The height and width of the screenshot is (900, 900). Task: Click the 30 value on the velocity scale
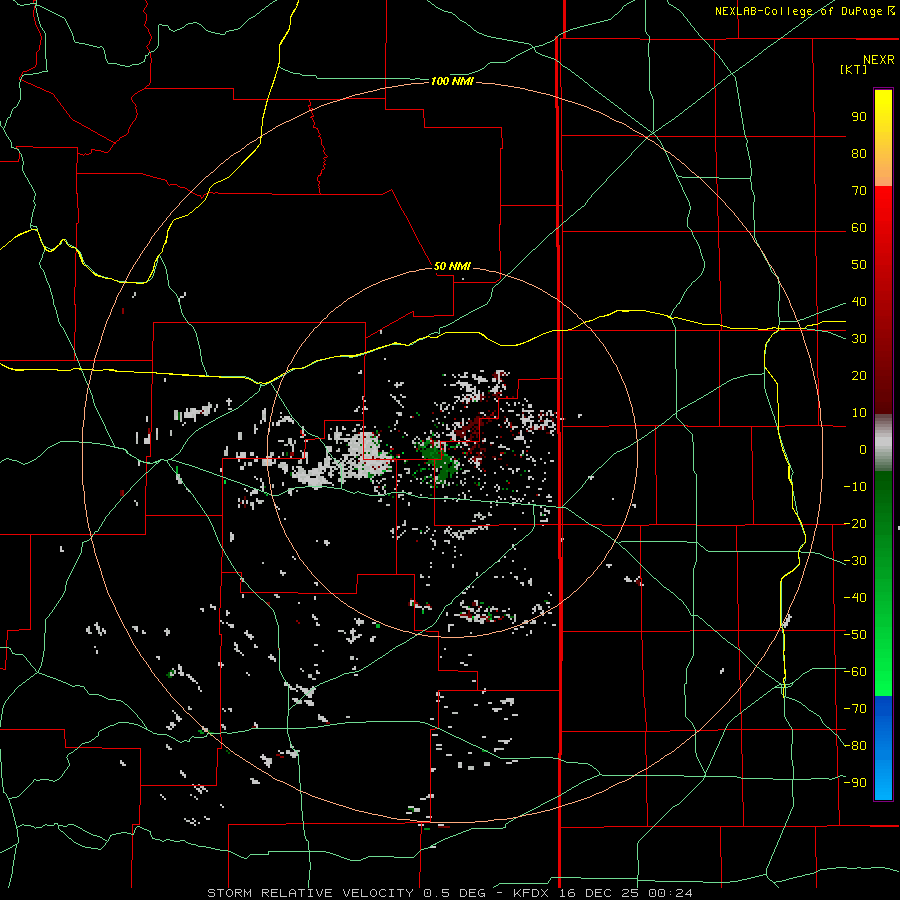[859, 339]
